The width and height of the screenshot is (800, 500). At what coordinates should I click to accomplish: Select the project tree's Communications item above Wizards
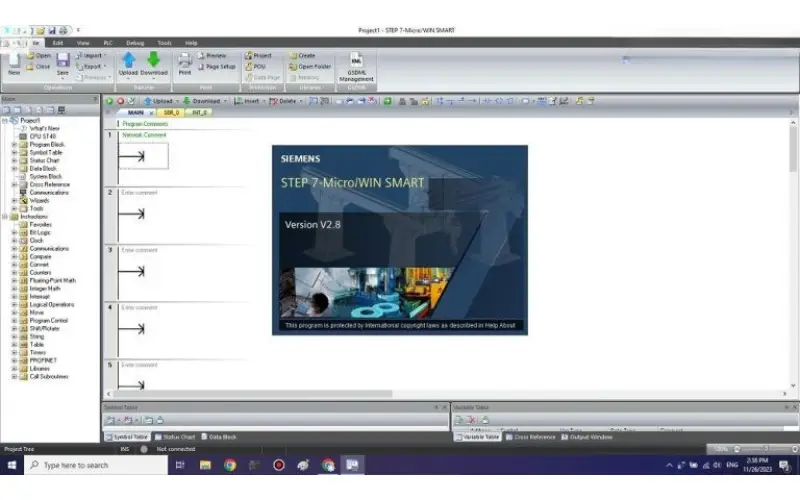pos(49,192)
